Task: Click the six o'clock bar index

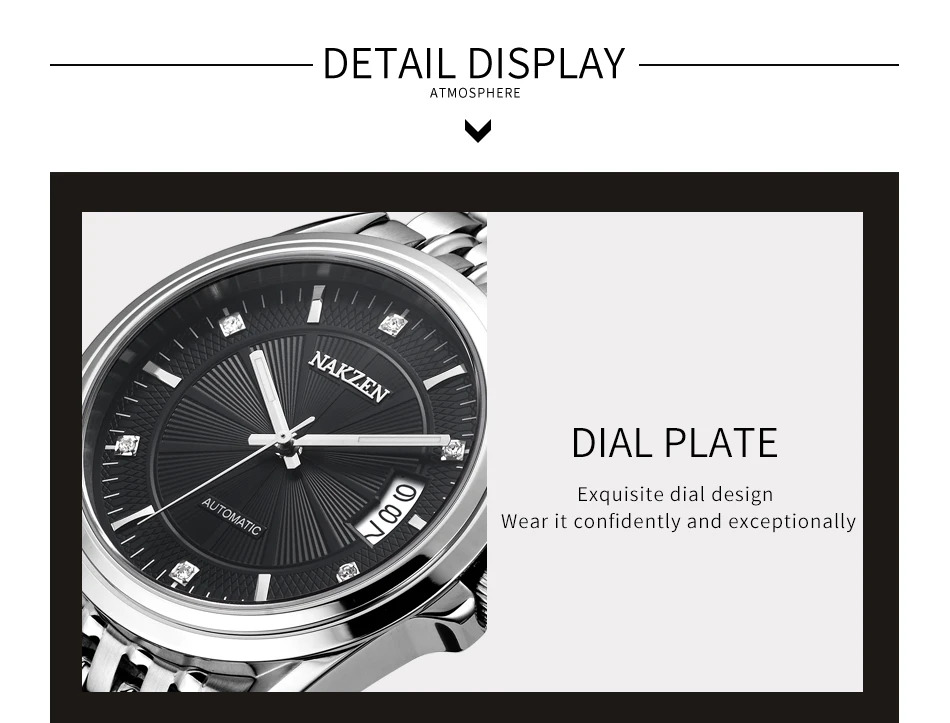Action: point(262,587)
